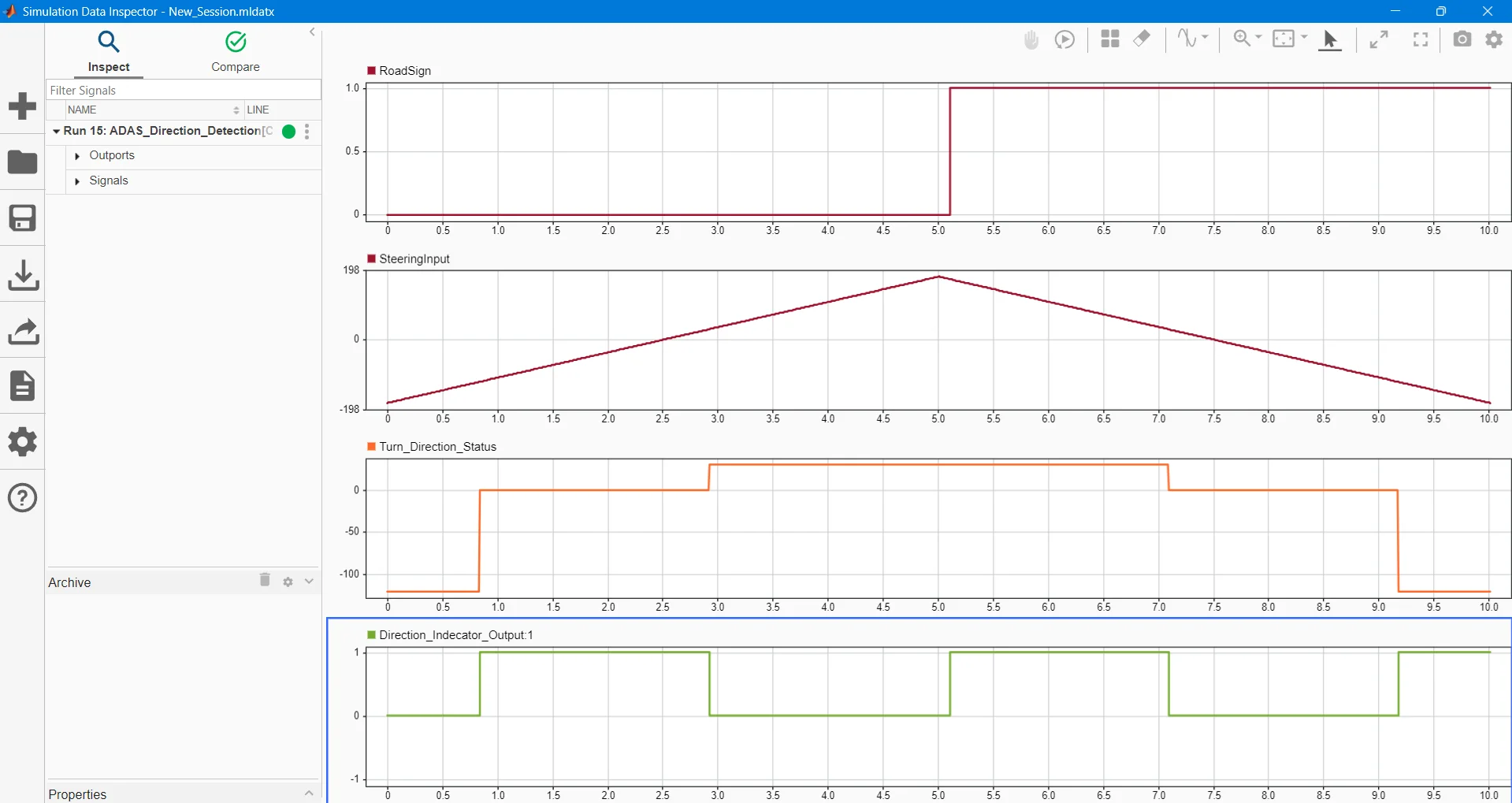The image size is (1512, 803).
Task: Collapse Run 15 ADAS_Direction_Detection row
Action: coord(56,131)
